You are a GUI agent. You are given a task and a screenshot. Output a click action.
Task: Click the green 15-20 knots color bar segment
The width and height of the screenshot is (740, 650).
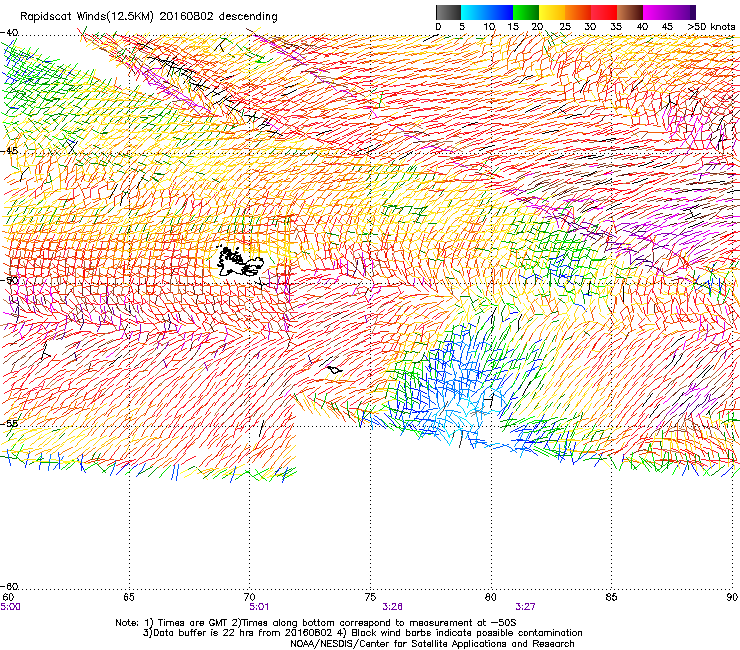[x=526, y=12]
